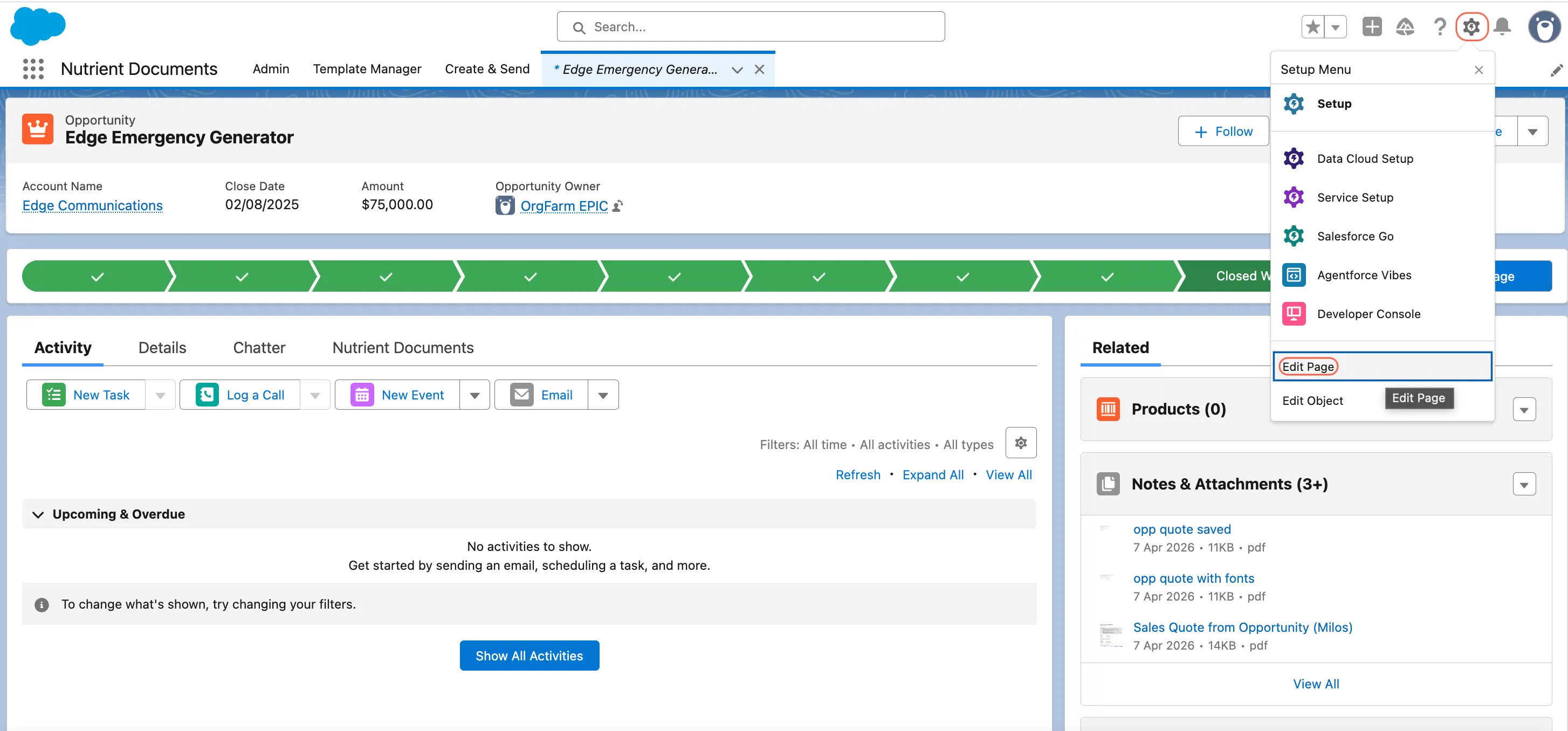This screenshot has height=731, width=1568.
Task: Open the Notifications bell icon
Action: pos(1502,27)
